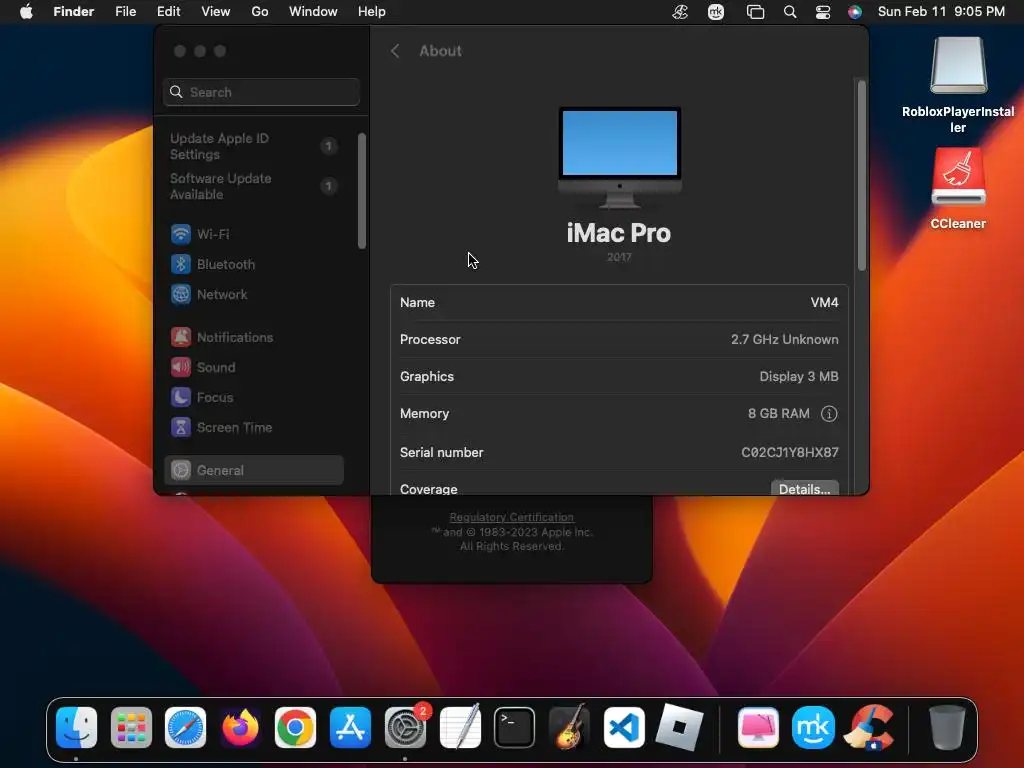This screenshot has height=768, width=1024.
Task: Click the Name value VM4
Action: [824, 302]
